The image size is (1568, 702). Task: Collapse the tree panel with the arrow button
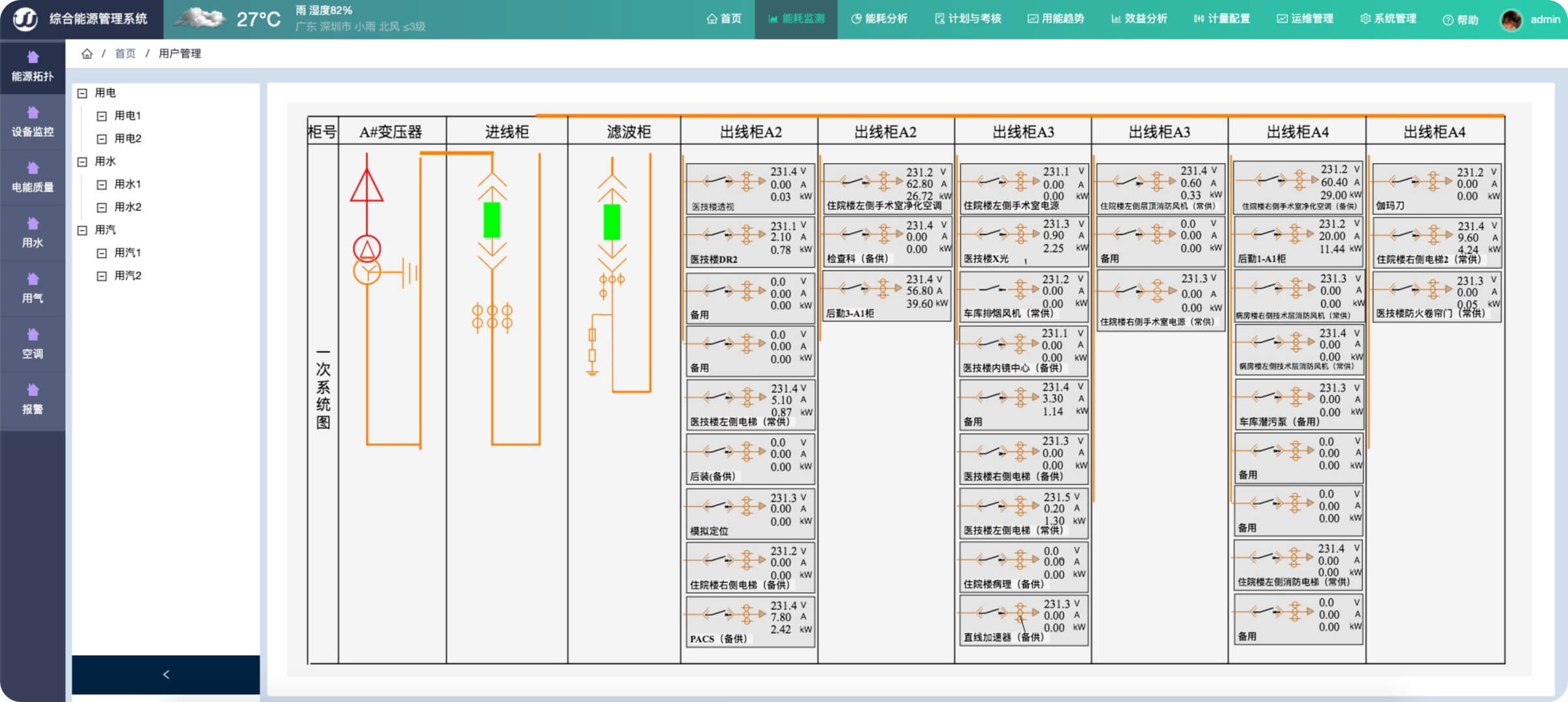[x=166, y=675]
